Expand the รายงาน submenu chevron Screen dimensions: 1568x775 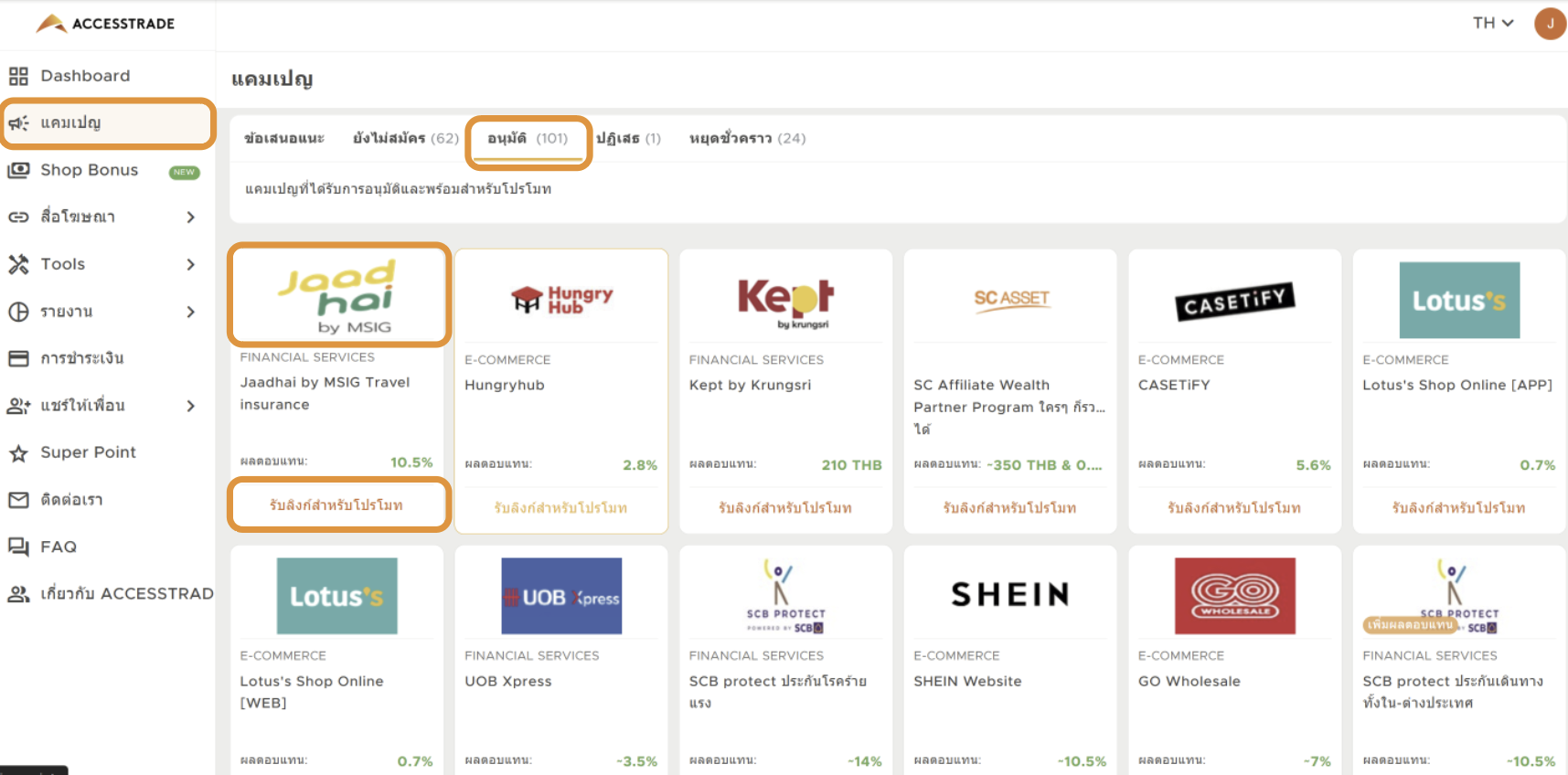pyautogui.click(x=190, y=312)
